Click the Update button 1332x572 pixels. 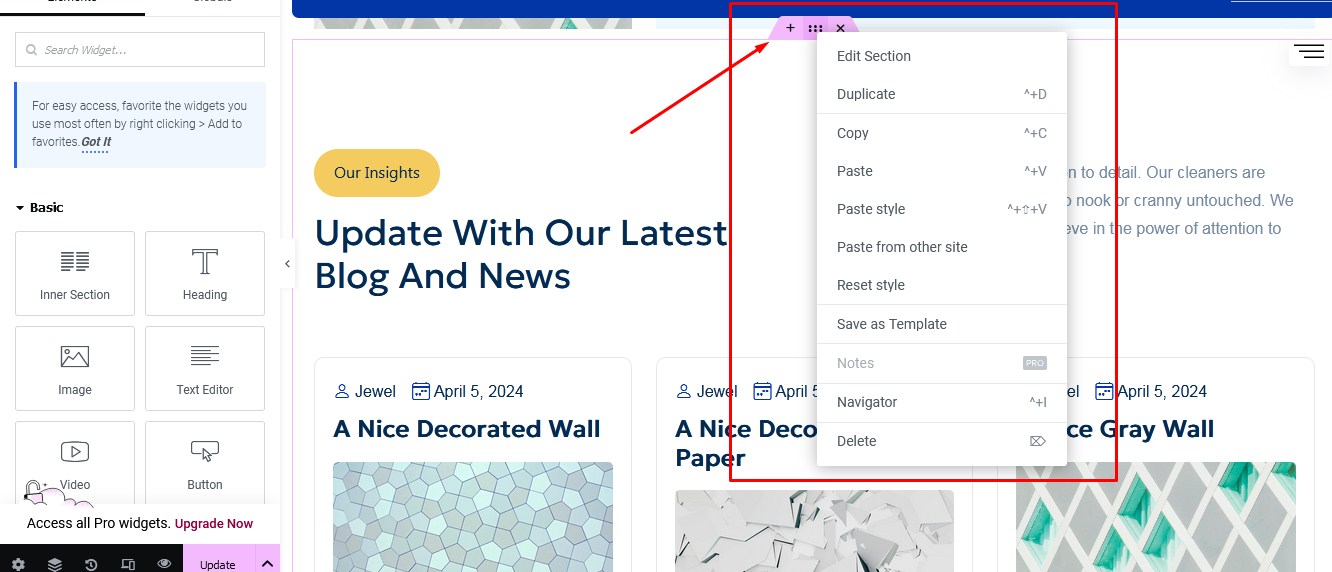point(218,564)
